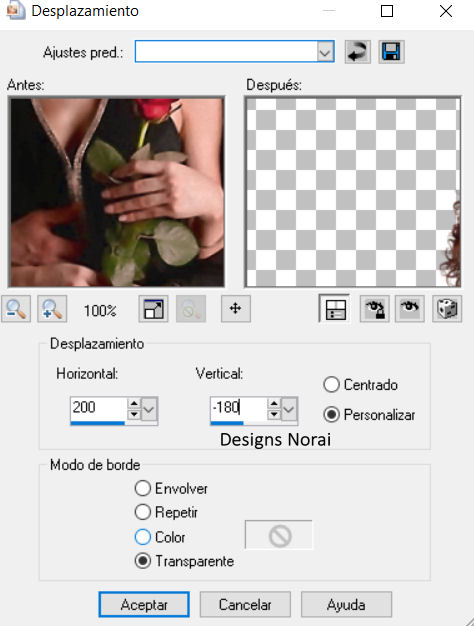Click the navigate pan cross-arrows icon
Screen dimensions: 474x626
tap(236, 309)
